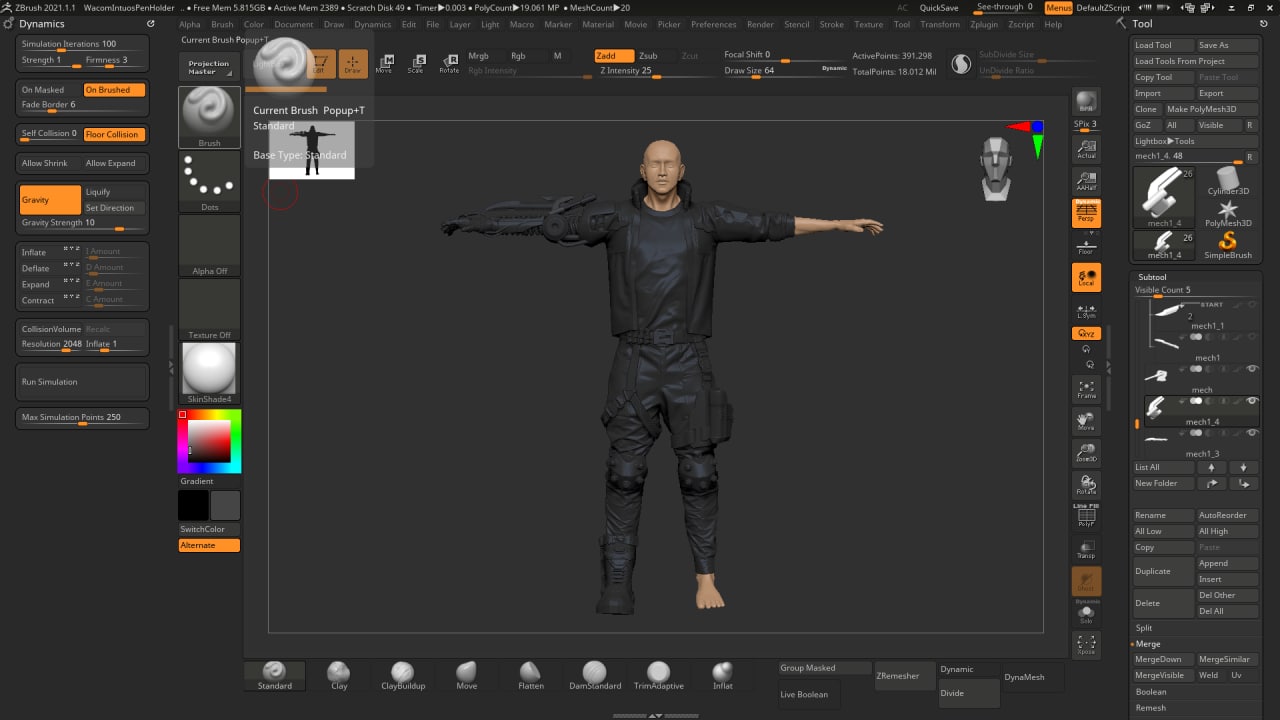Click the QuickSave button
Screen dimensions: 1280x720
point(939,7)
